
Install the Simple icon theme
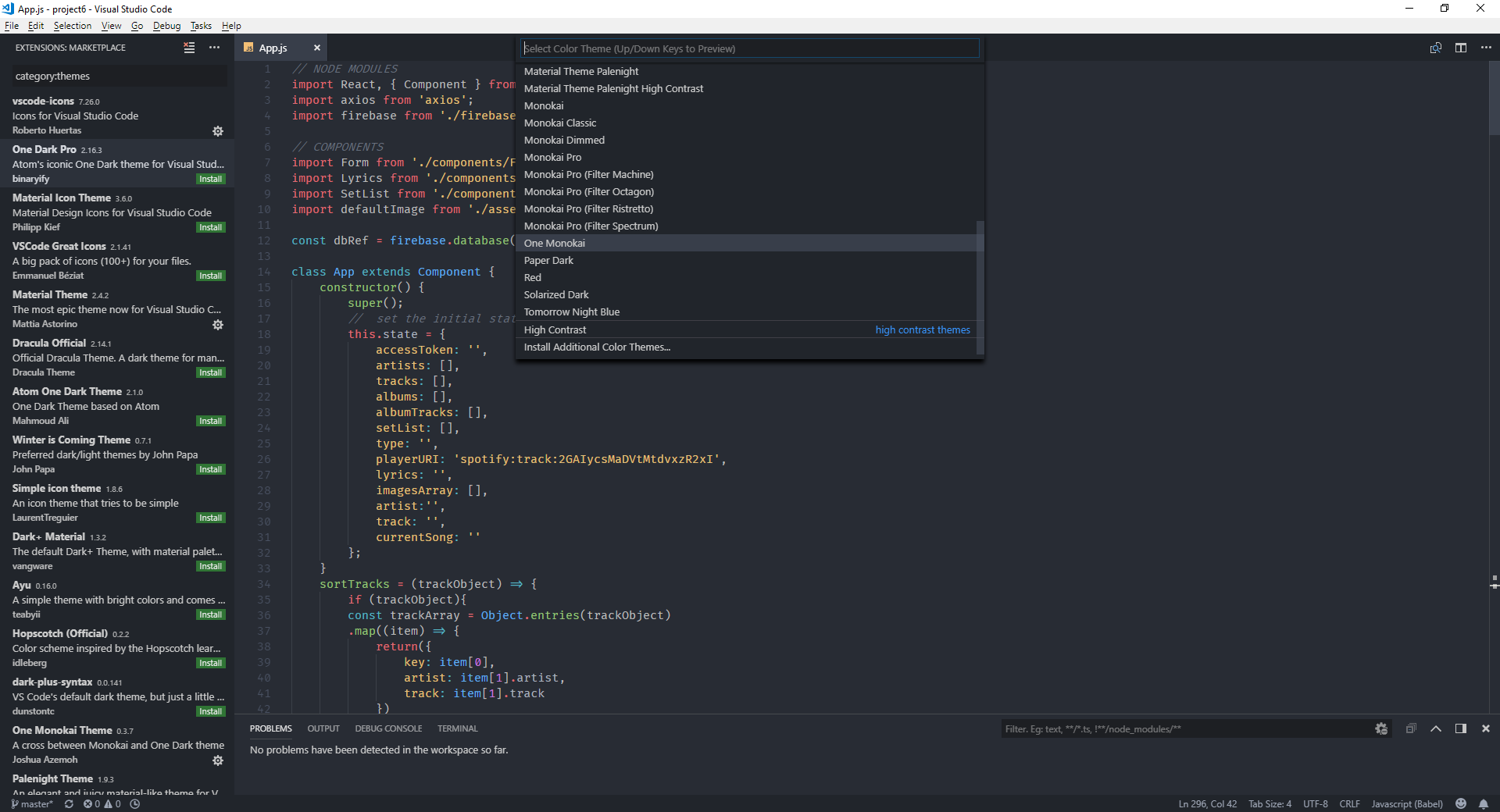pyautogui.click(x=210, y=518)
